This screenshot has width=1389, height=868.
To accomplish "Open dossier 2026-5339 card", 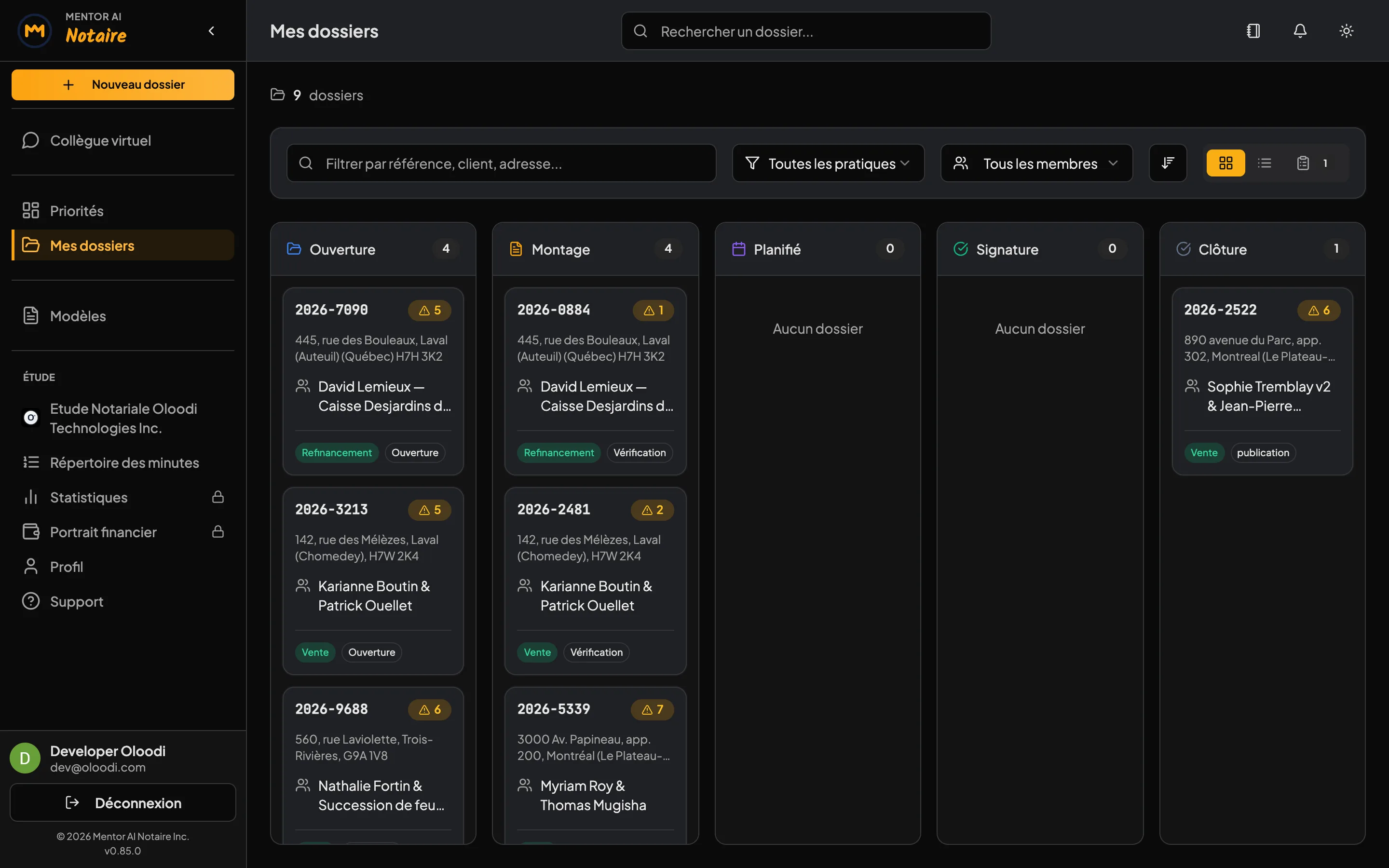I will tap(595, 766).
